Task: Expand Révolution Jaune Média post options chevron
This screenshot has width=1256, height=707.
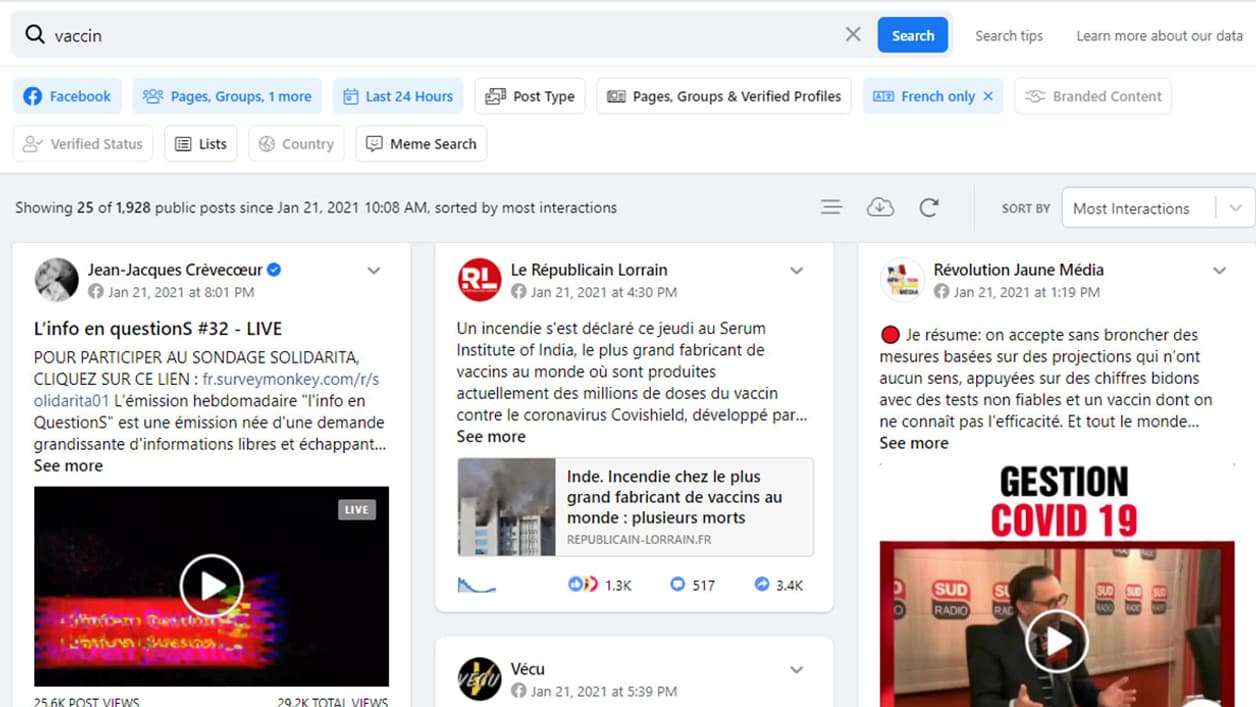Action: [1220, 270]
